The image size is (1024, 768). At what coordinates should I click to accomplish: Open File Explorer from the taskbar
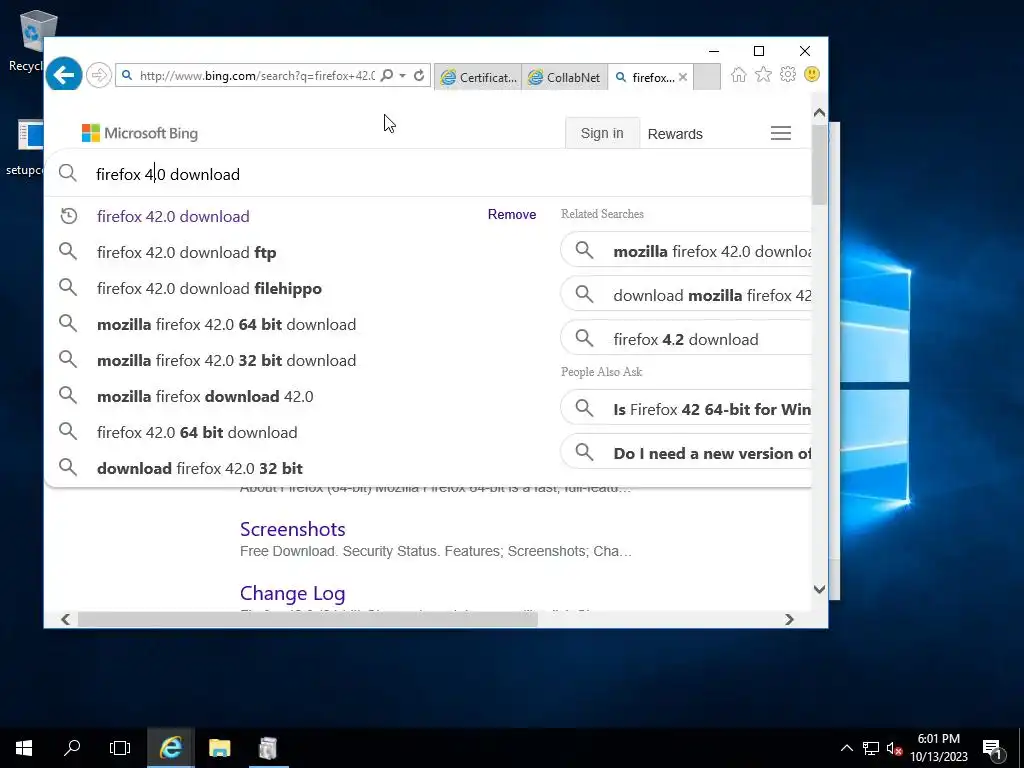tap(219, 748)
